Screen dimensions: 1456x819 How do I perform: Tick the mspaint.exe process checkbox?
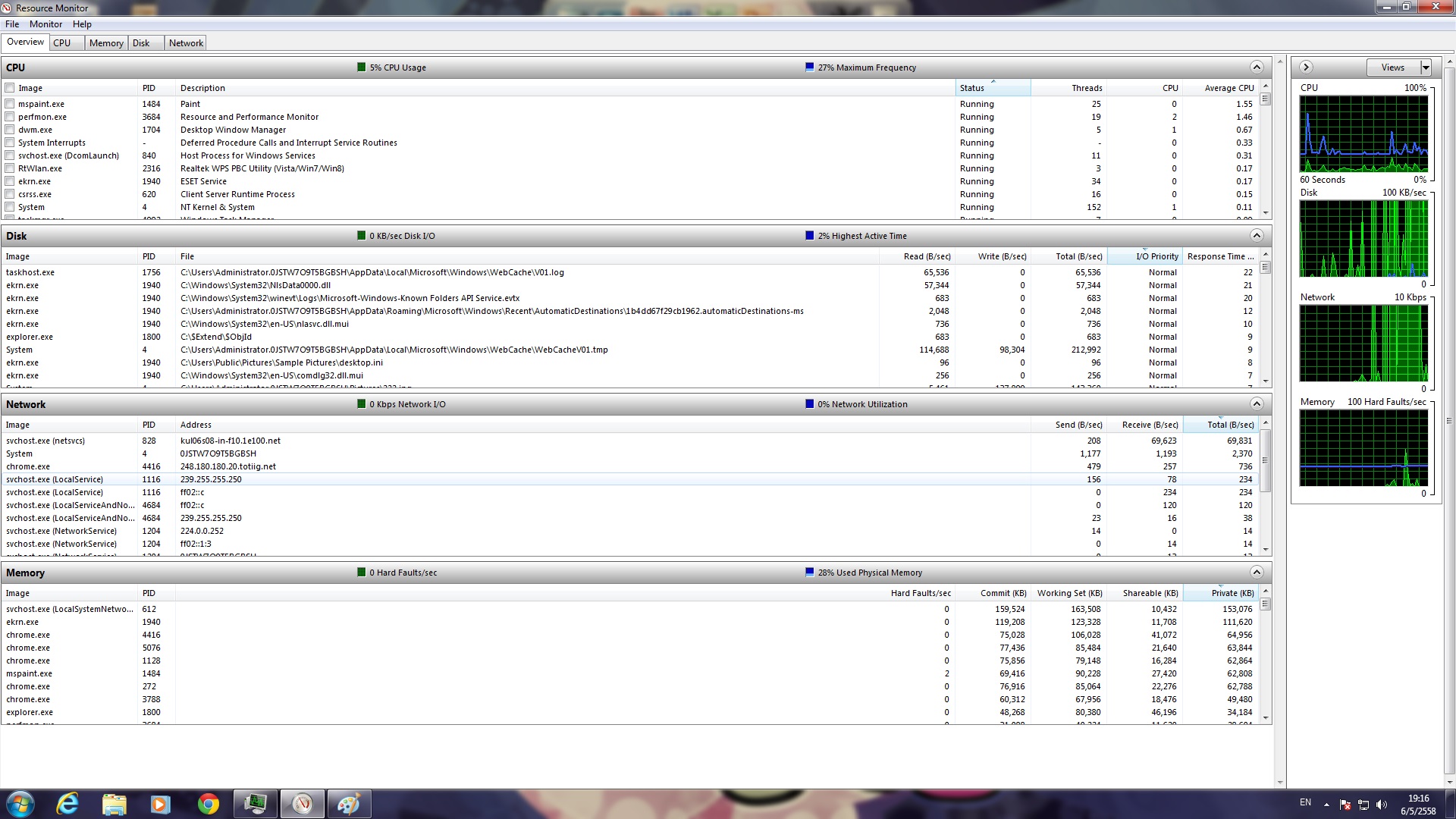coord(10,104)
